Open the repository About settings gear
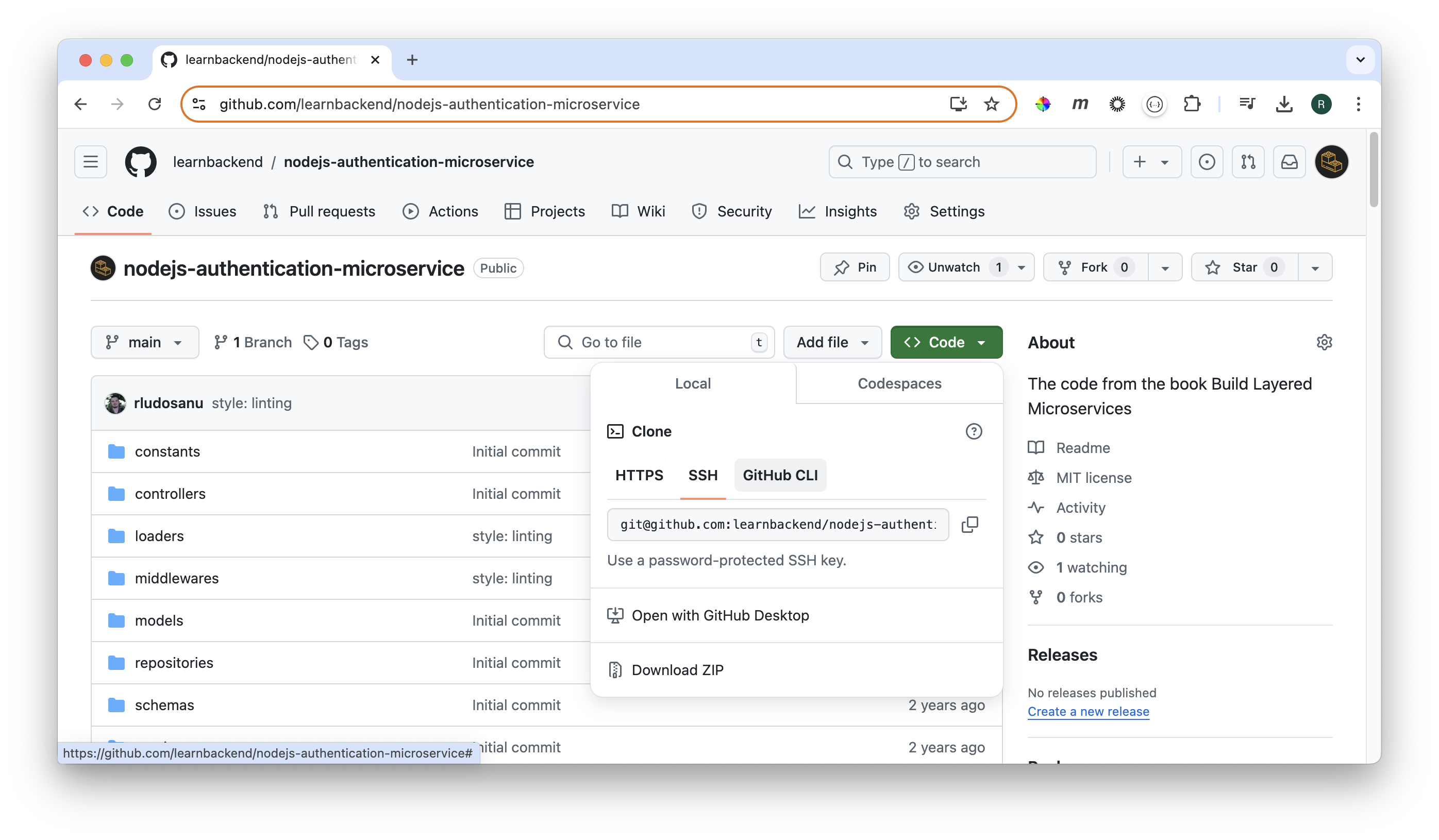 1324,342
